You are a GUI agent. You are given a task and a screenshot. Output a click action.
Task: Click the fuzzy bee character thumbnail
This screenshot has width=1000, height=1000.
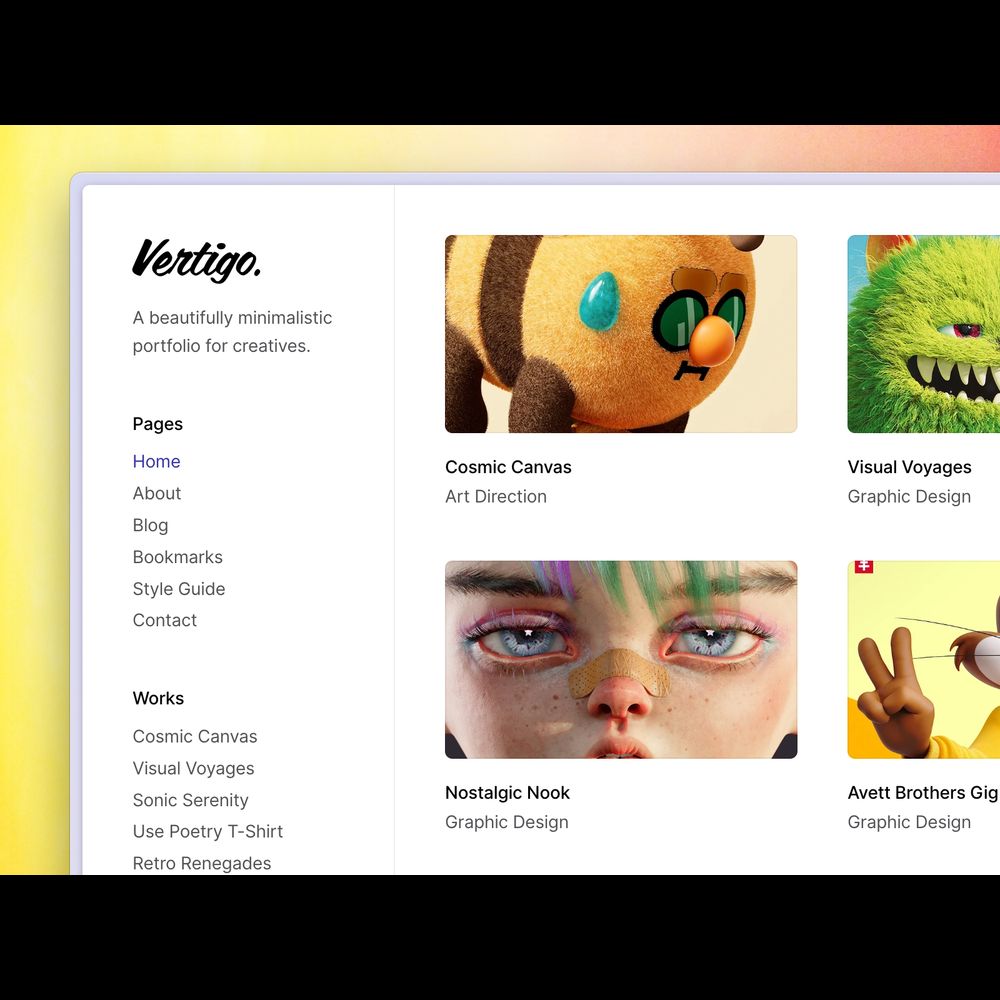coord(620,334)
